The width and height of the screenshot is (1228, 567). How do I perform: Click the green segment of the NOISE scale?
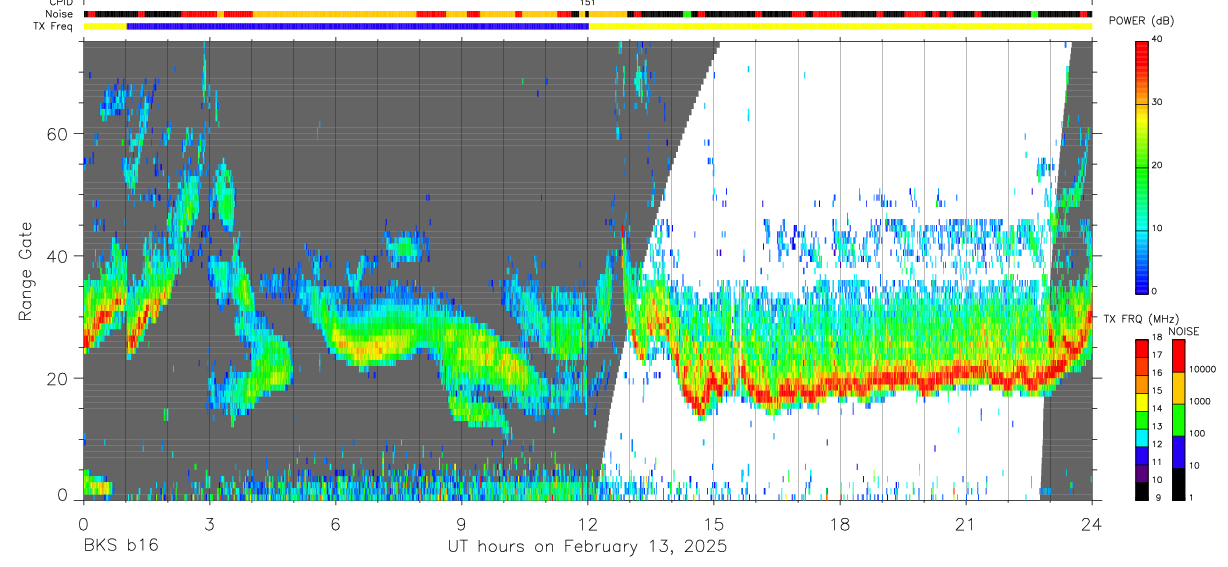[x=1178, y=420]
